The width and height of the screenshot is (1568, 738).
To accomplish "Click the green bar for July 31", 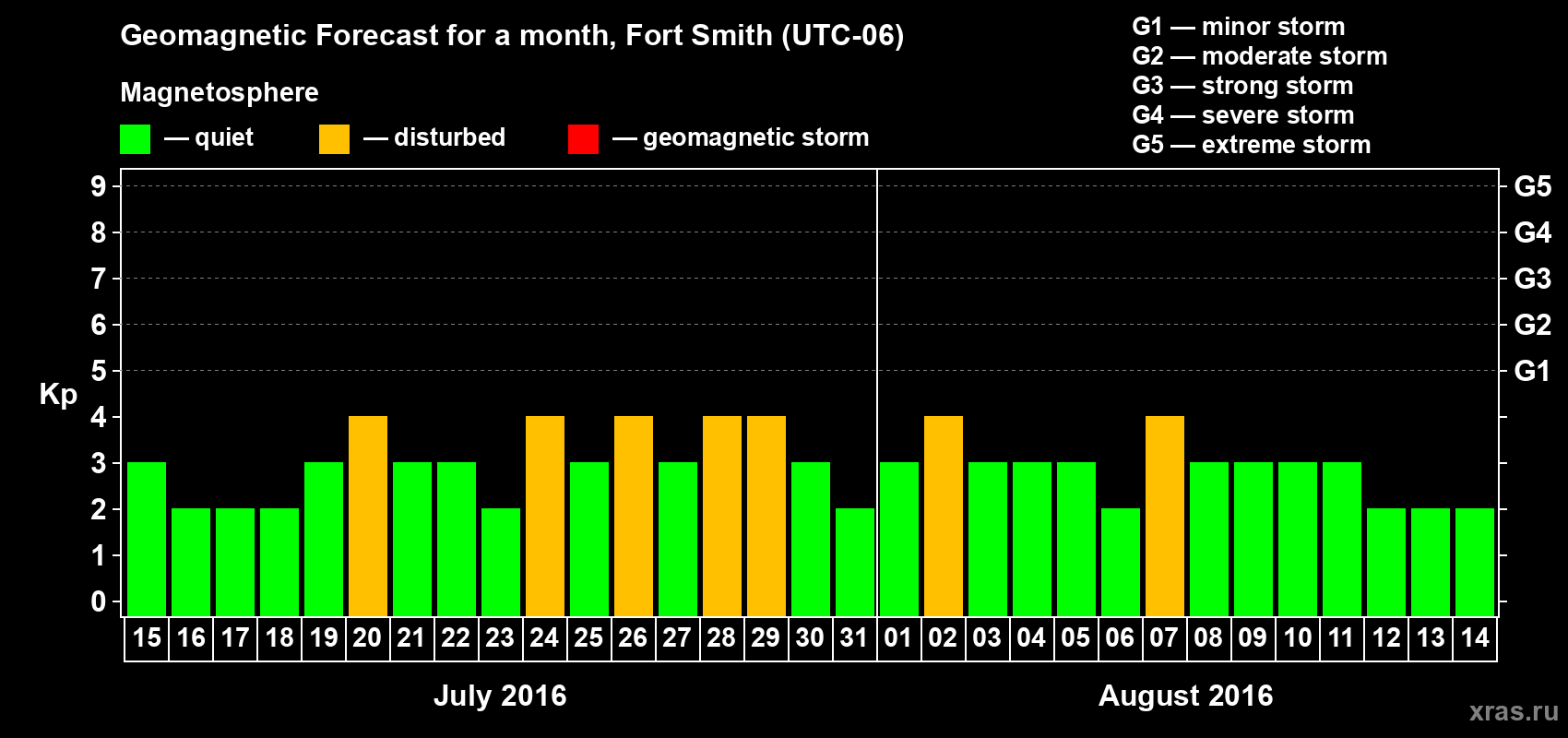I will coord(855,562).
